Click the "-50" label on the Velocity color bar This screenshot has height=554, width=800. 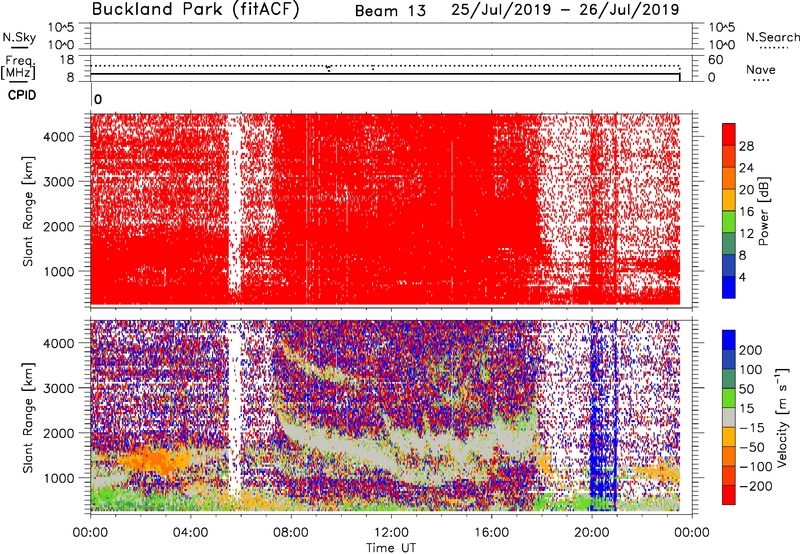(752, 447)
